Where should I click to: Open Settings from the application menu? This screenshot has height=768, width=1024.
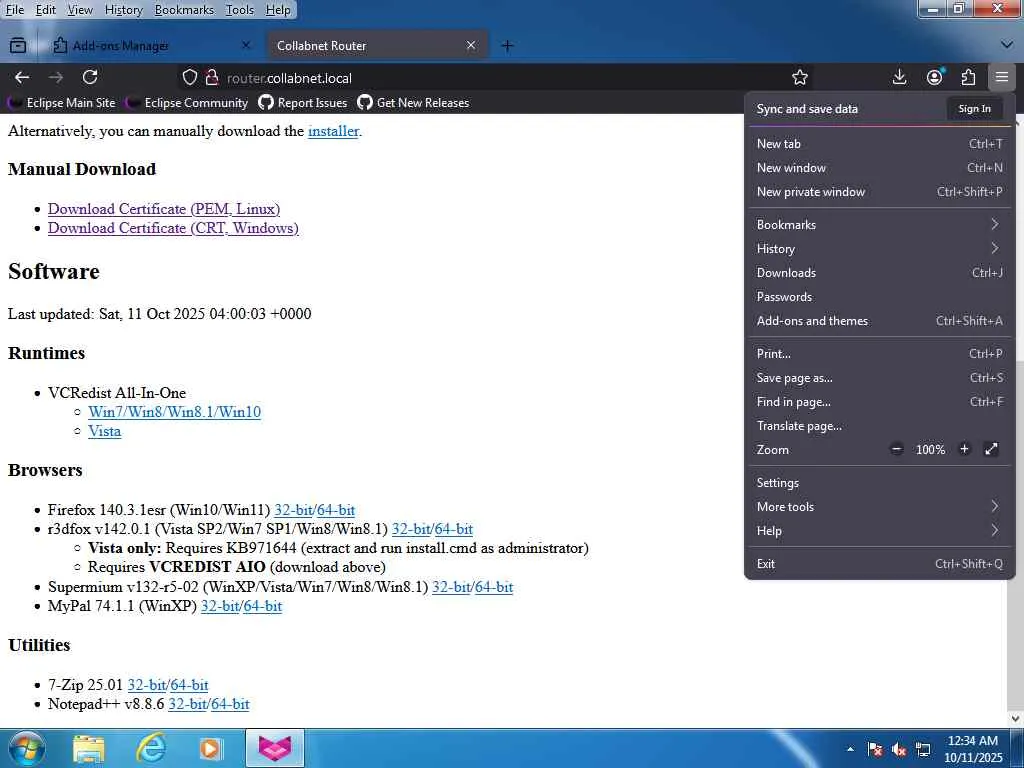click(879, 483)
